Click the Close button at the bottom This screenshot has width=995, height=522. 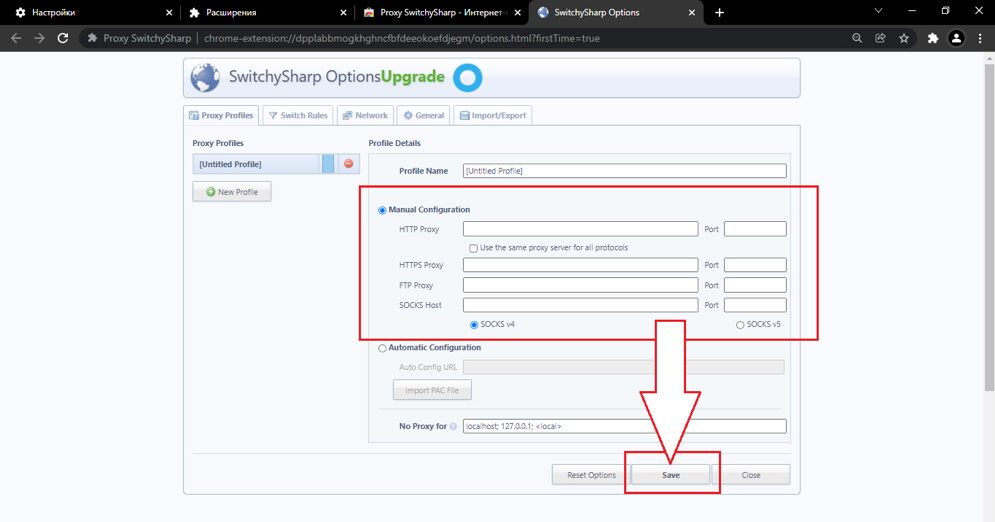coord(751,474)
